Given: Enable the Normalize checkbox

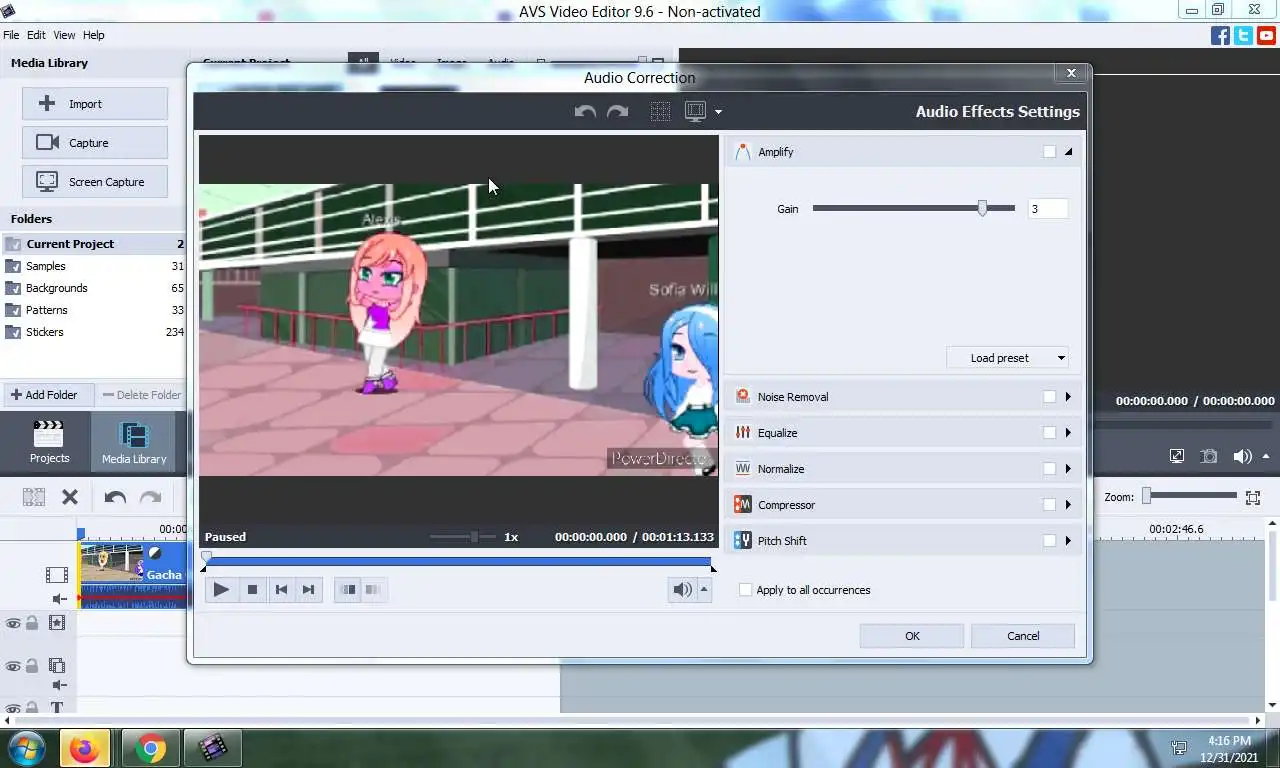Looking at the screenshot, I should [x=1049, y=469].
